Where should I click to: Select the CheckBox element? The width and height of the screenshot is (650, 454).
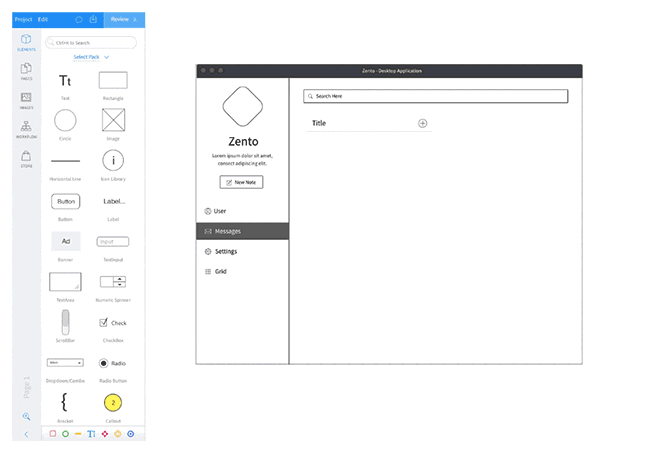(x=113, y=323)
